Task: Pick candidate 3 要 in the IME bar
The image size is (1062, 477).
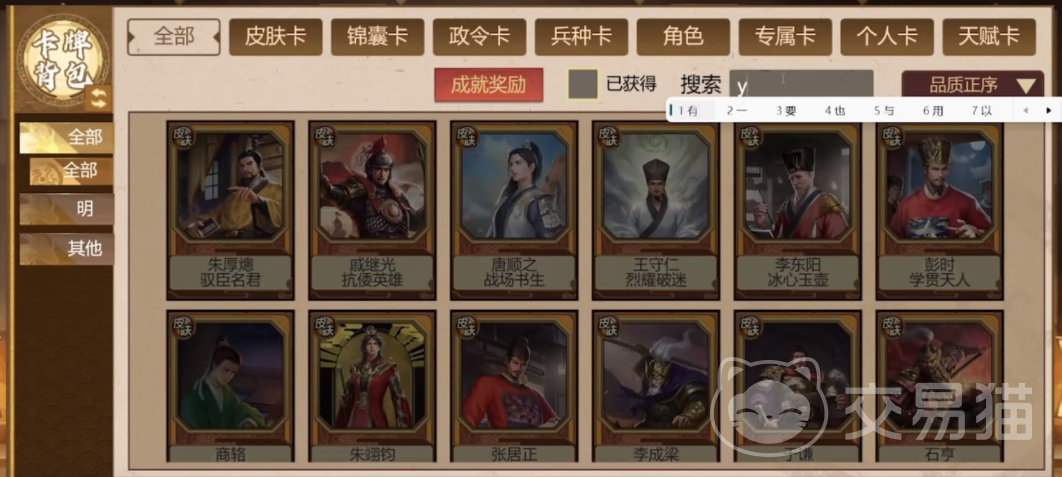Action: click(786, 110)
